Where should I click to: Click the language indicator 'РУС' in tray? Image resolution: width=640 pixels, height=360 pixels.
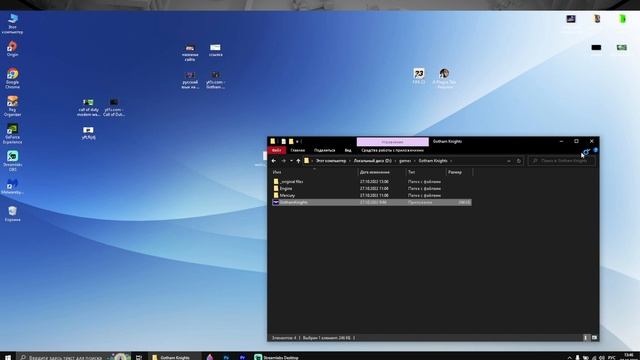coord(611,357)
